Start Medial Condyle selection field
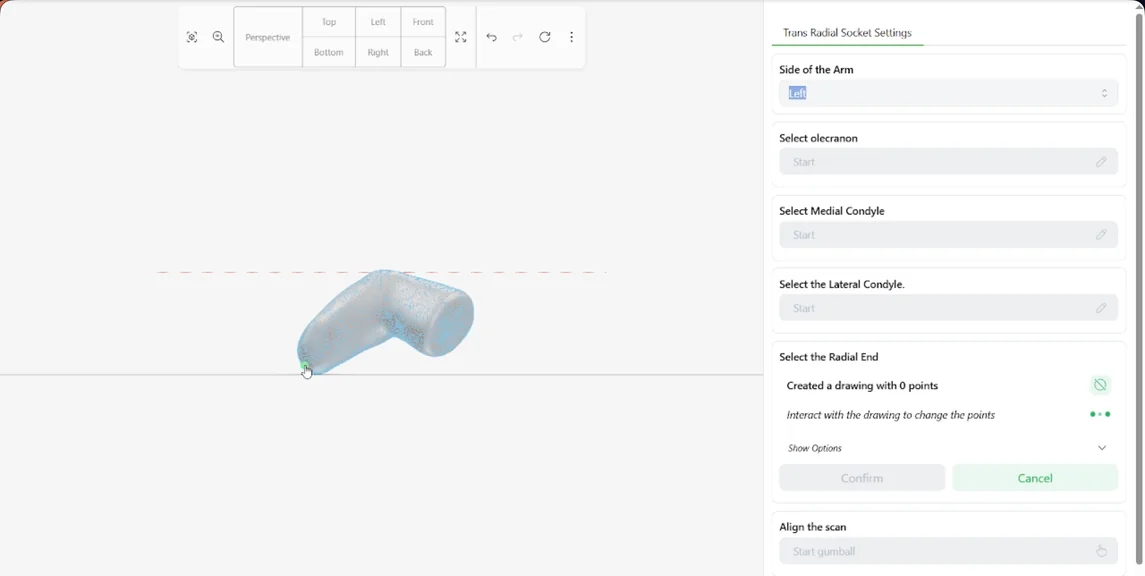Image resolution: width=1145 pixels, height=576 pixels. pyautogui.click(x=949, y=234)
